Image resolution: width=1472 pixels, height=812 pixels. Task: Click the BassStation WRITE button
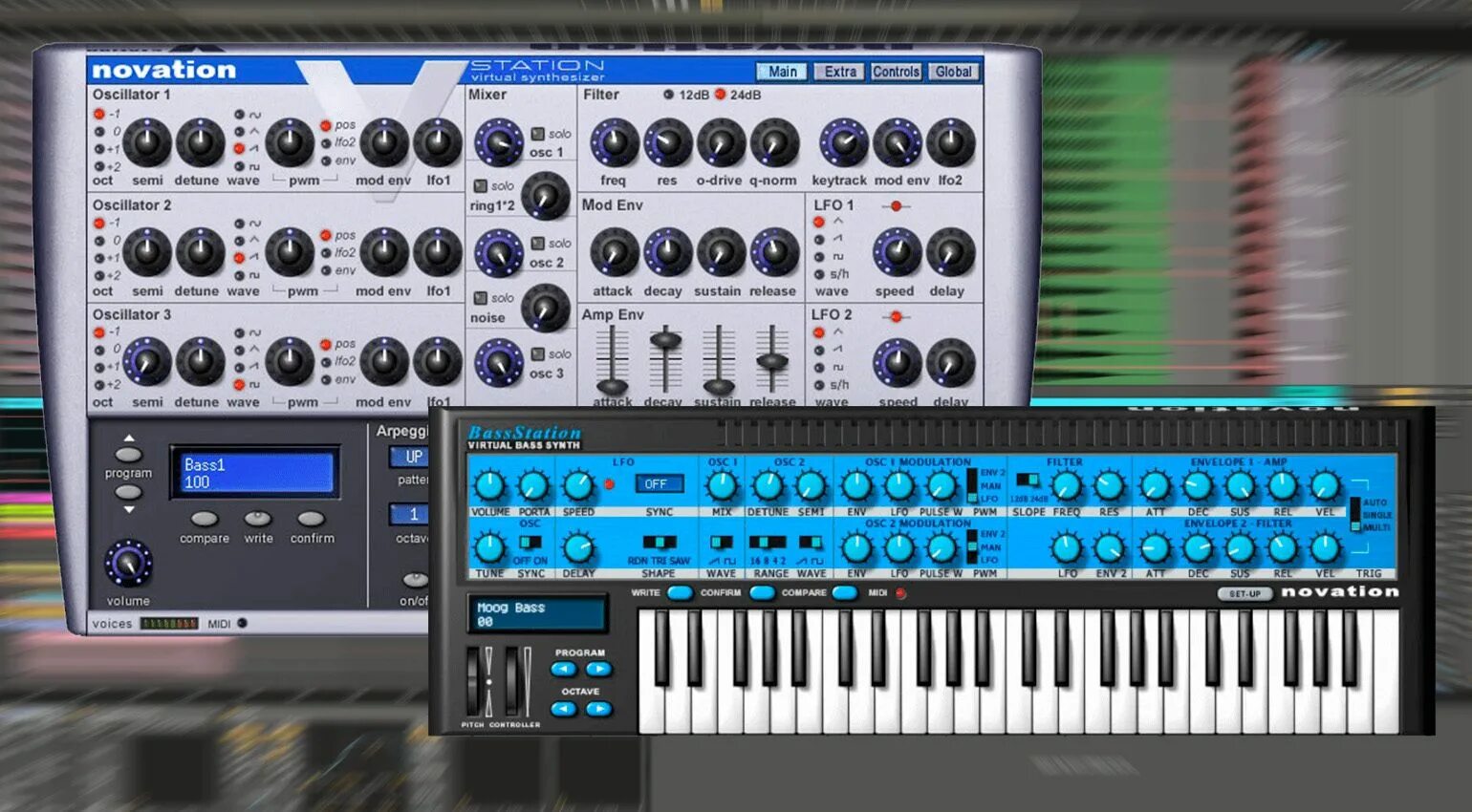(x=680, y=593)
